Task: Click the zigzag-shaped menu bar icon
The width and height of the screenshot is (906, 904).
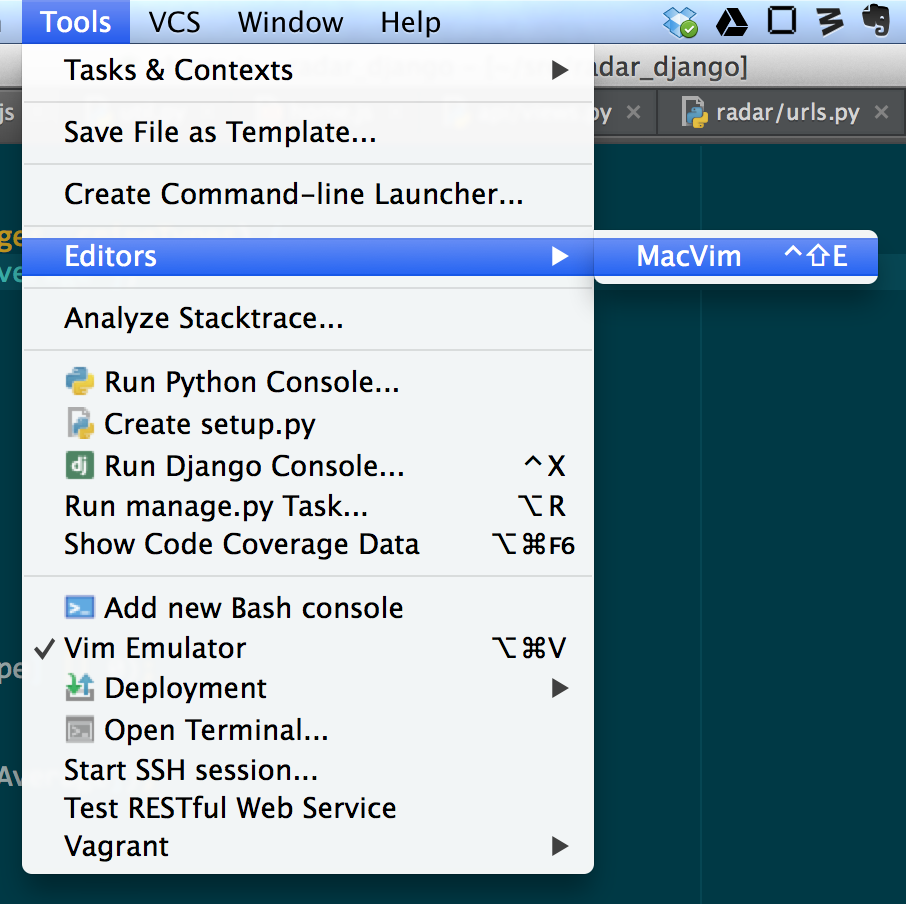Action: tap(830, 21)
